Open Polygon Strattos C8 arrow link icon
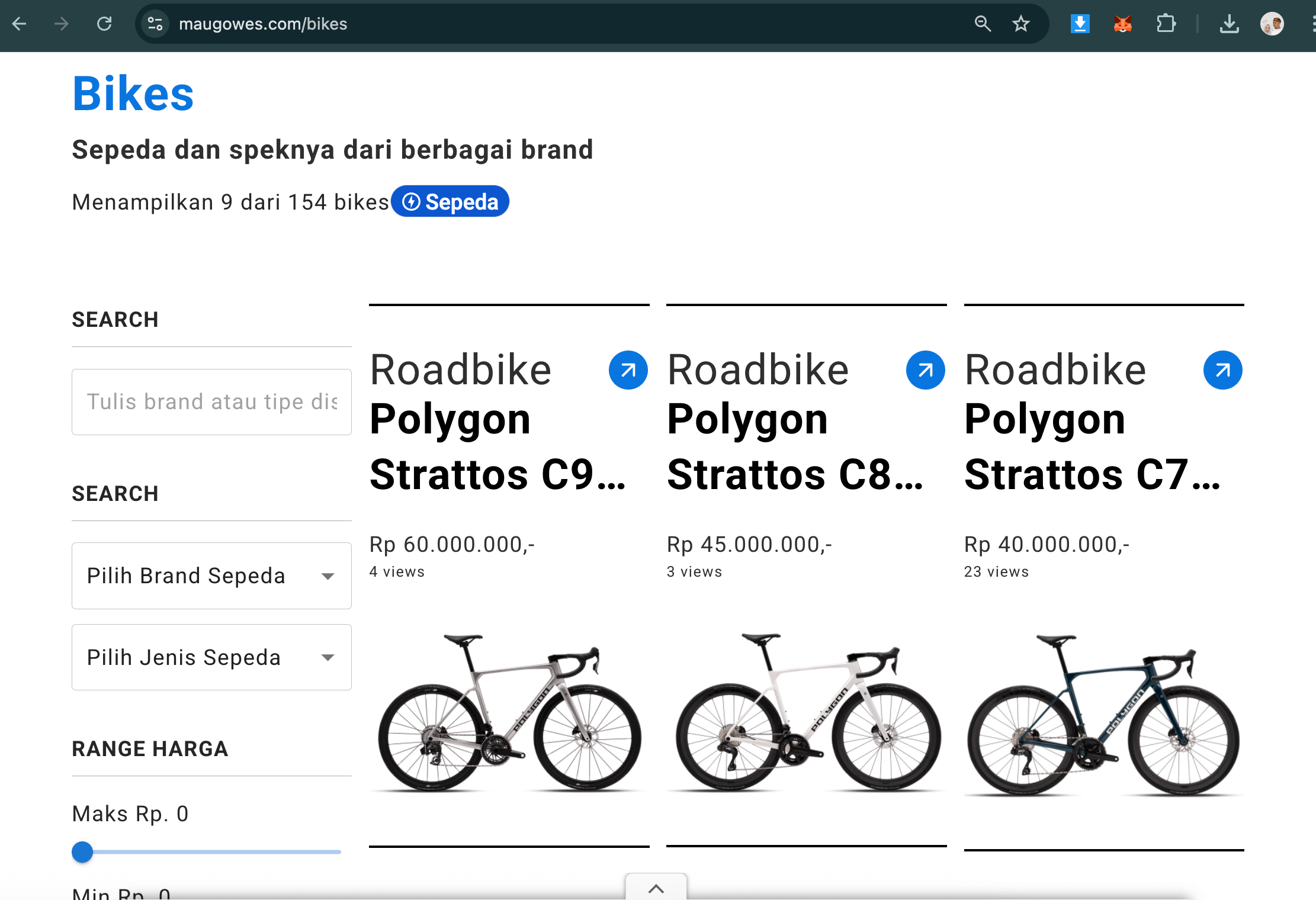 925,370
